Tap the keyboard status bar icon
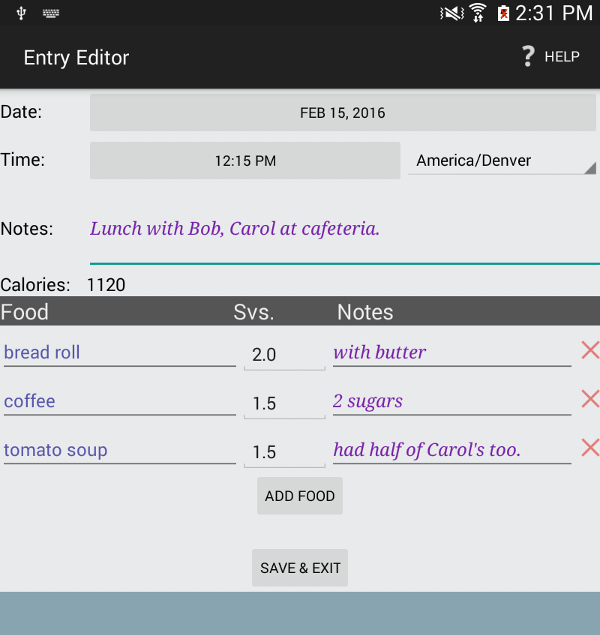The width and height of the screenshot is (600, 635). click(x=51, y=13)
